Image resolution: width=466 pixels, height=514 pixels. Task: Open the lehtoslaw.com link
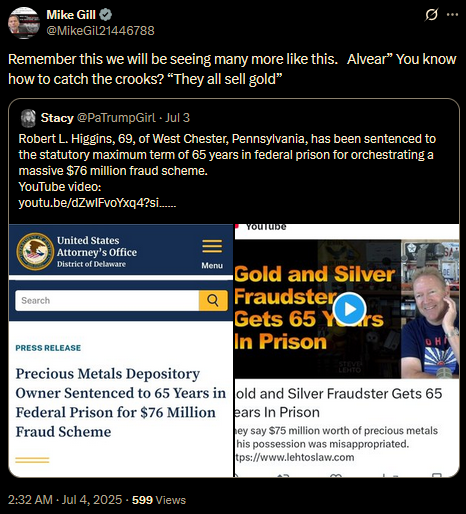[295, 457]
